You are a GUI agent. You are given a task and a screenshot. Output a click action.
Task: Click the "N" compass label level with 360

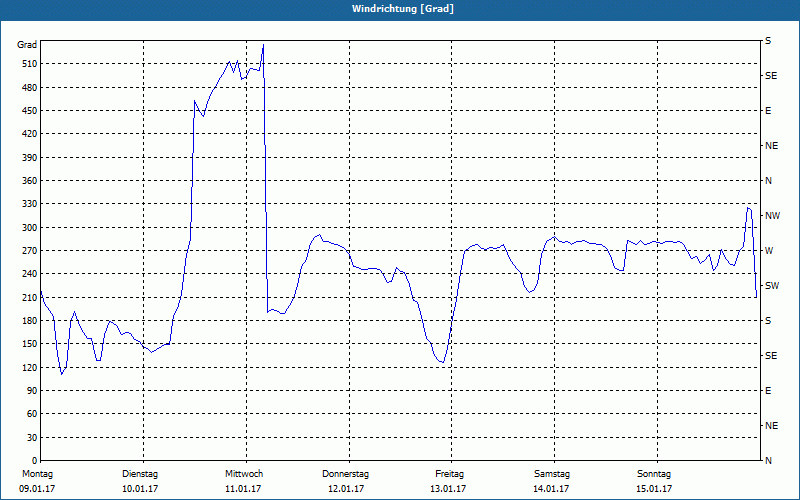[769, 181]
